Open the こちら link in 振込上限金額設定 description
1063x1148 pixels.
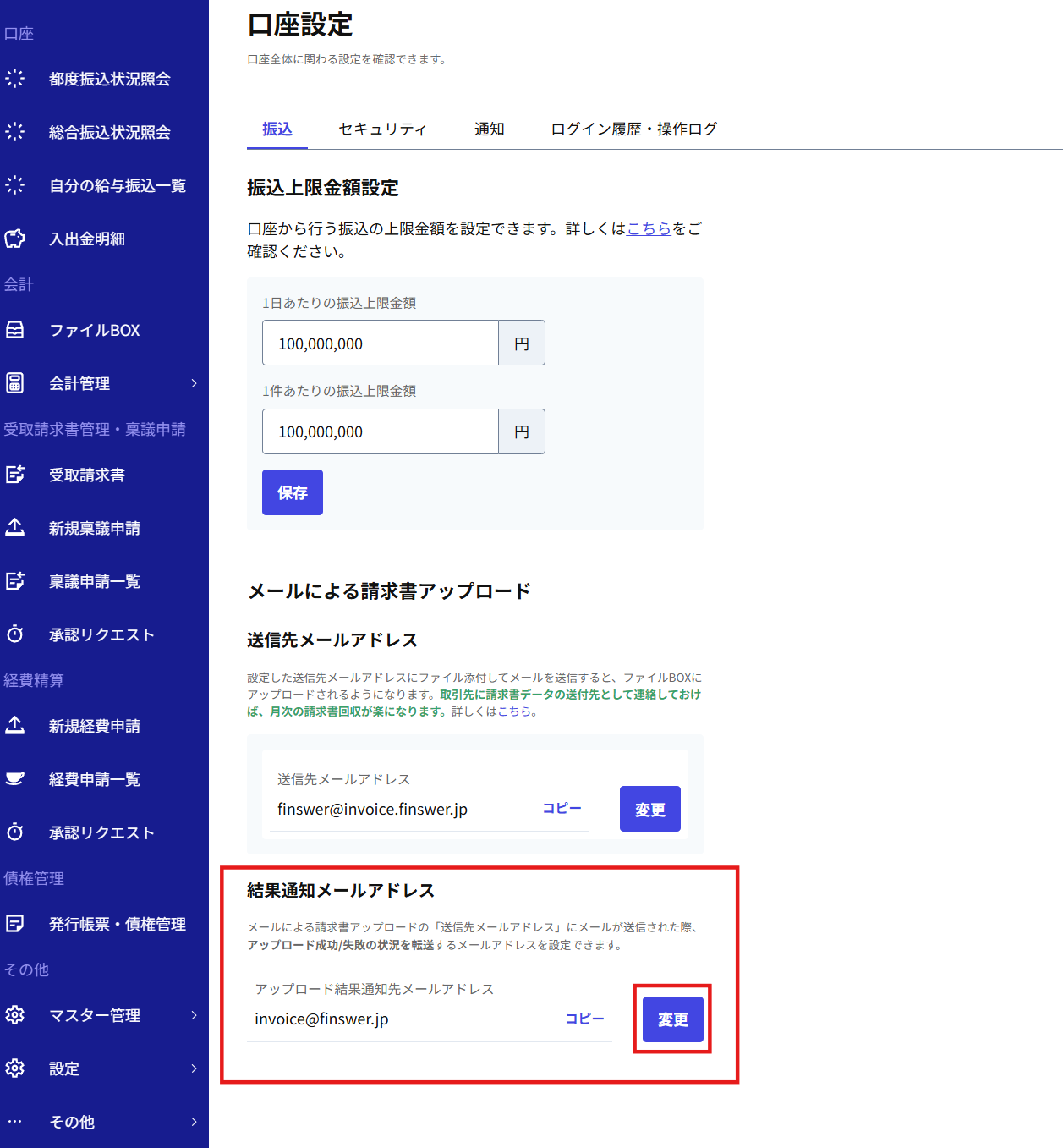[649, 228]
